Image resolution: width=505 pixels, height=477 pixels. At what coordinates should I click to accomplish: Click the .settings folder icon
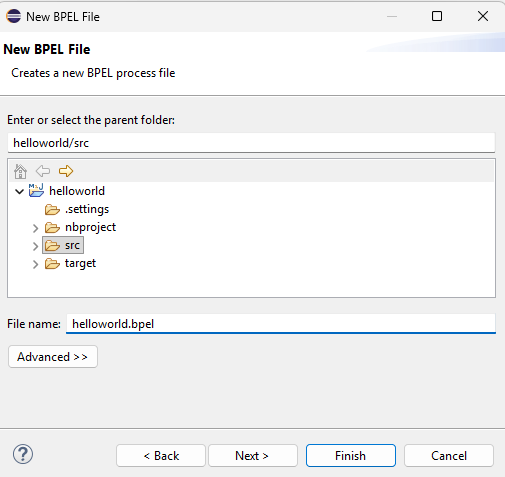click(x=52, y=210)
